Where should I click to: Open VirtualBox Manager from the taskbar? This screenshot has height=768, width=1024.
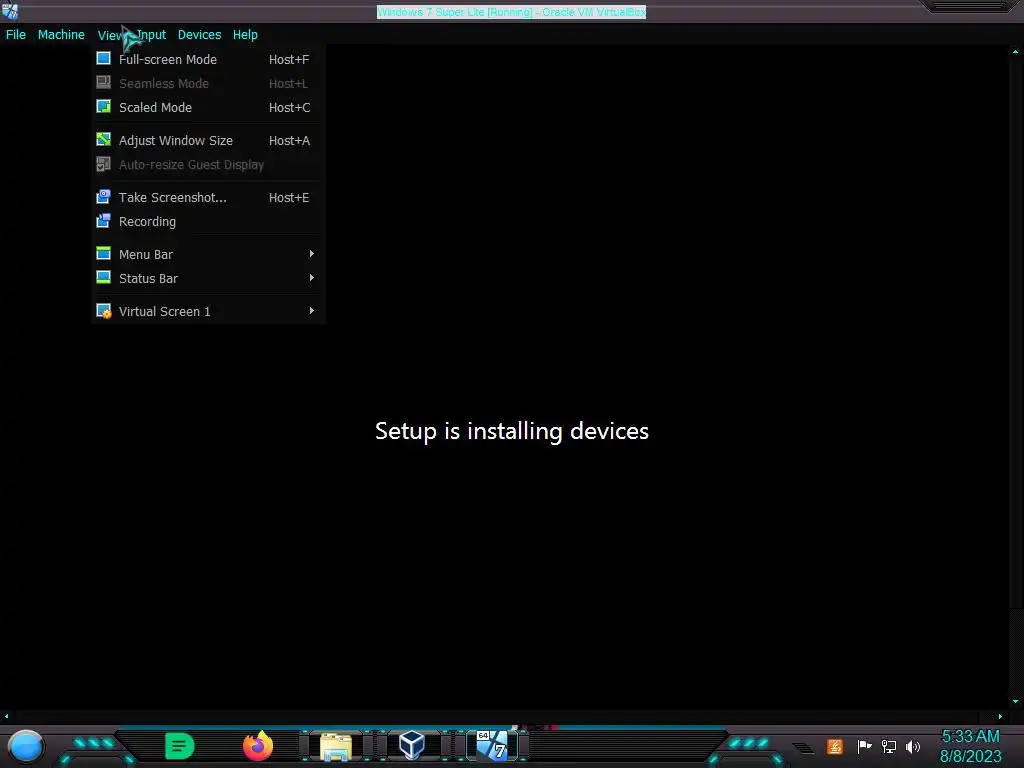point(412,745)
